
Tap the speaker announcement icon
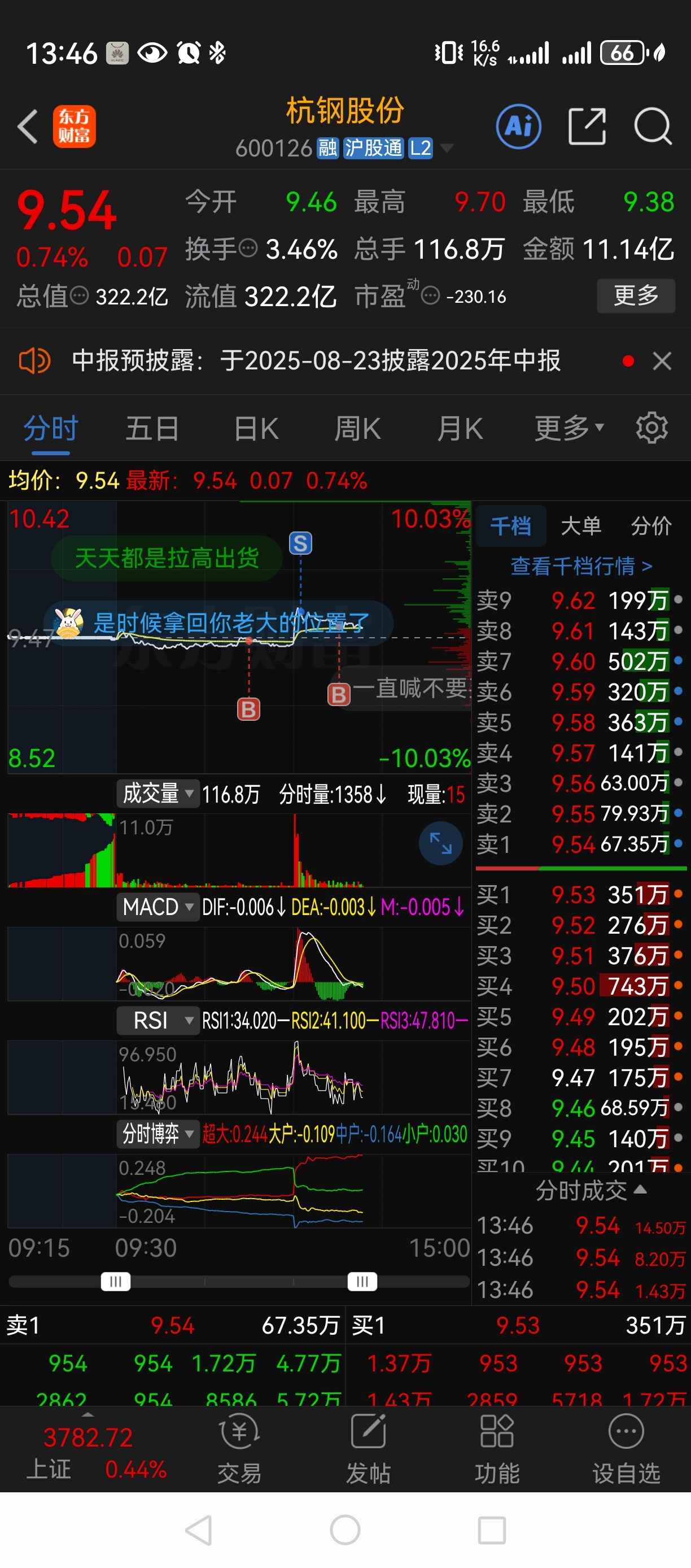coord(34,361)
